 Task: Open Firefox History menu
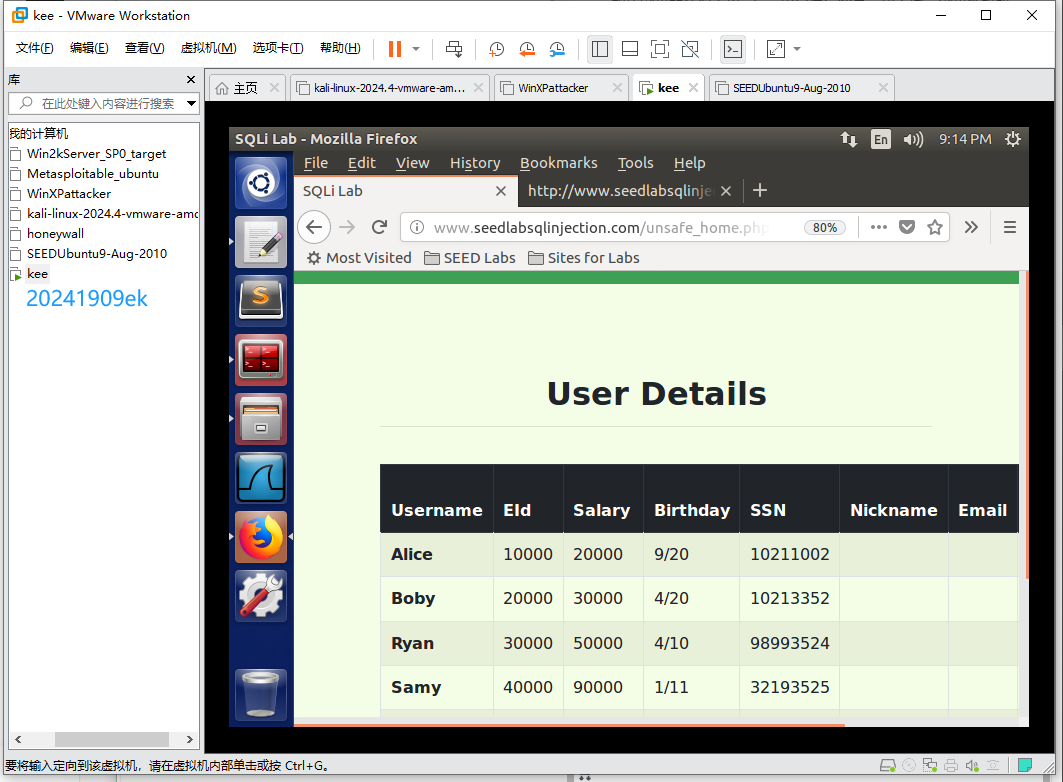tap(475, 163)
